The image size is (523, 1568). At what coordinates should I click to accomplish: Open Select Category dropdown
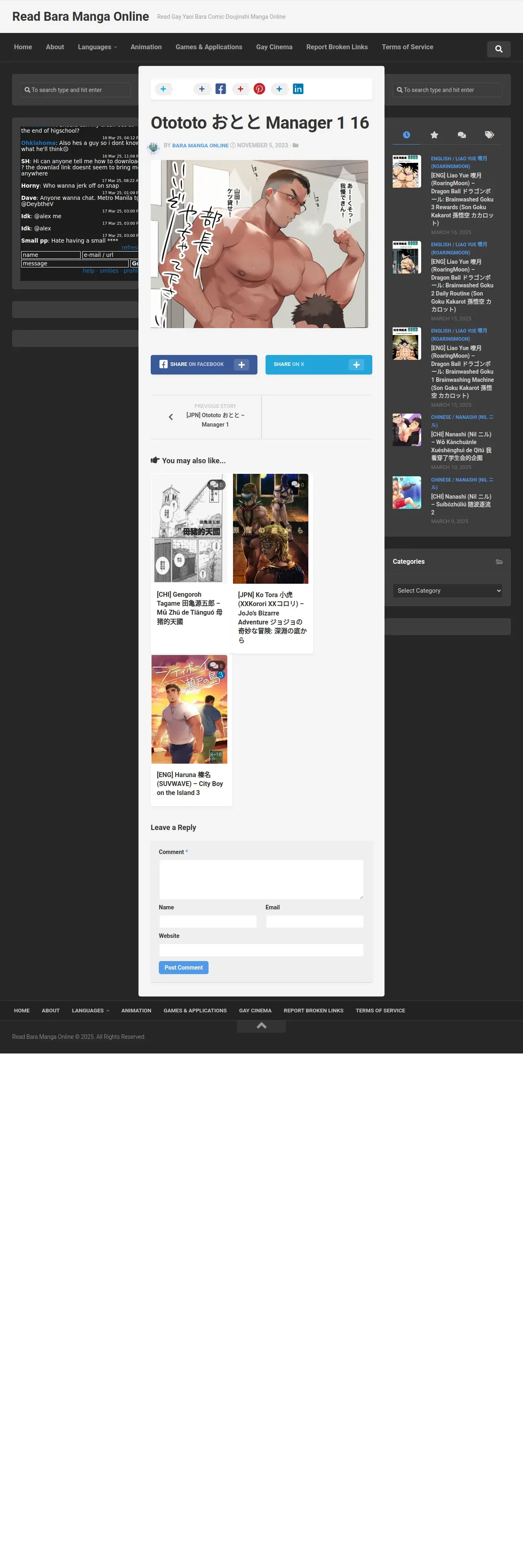(x=448, y=590)
